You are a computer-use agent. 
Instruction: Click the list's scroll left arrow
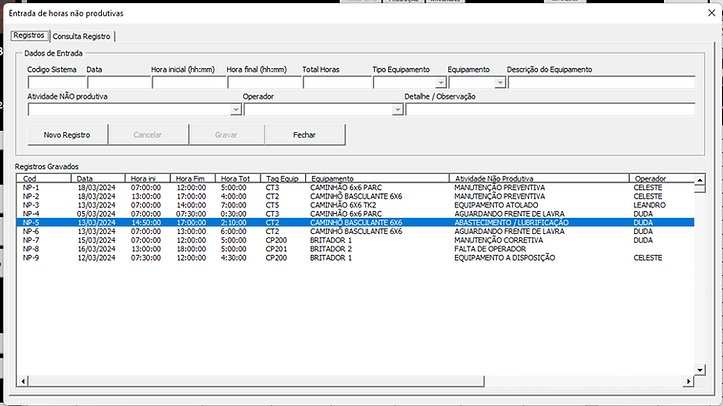tap(23, 381)
